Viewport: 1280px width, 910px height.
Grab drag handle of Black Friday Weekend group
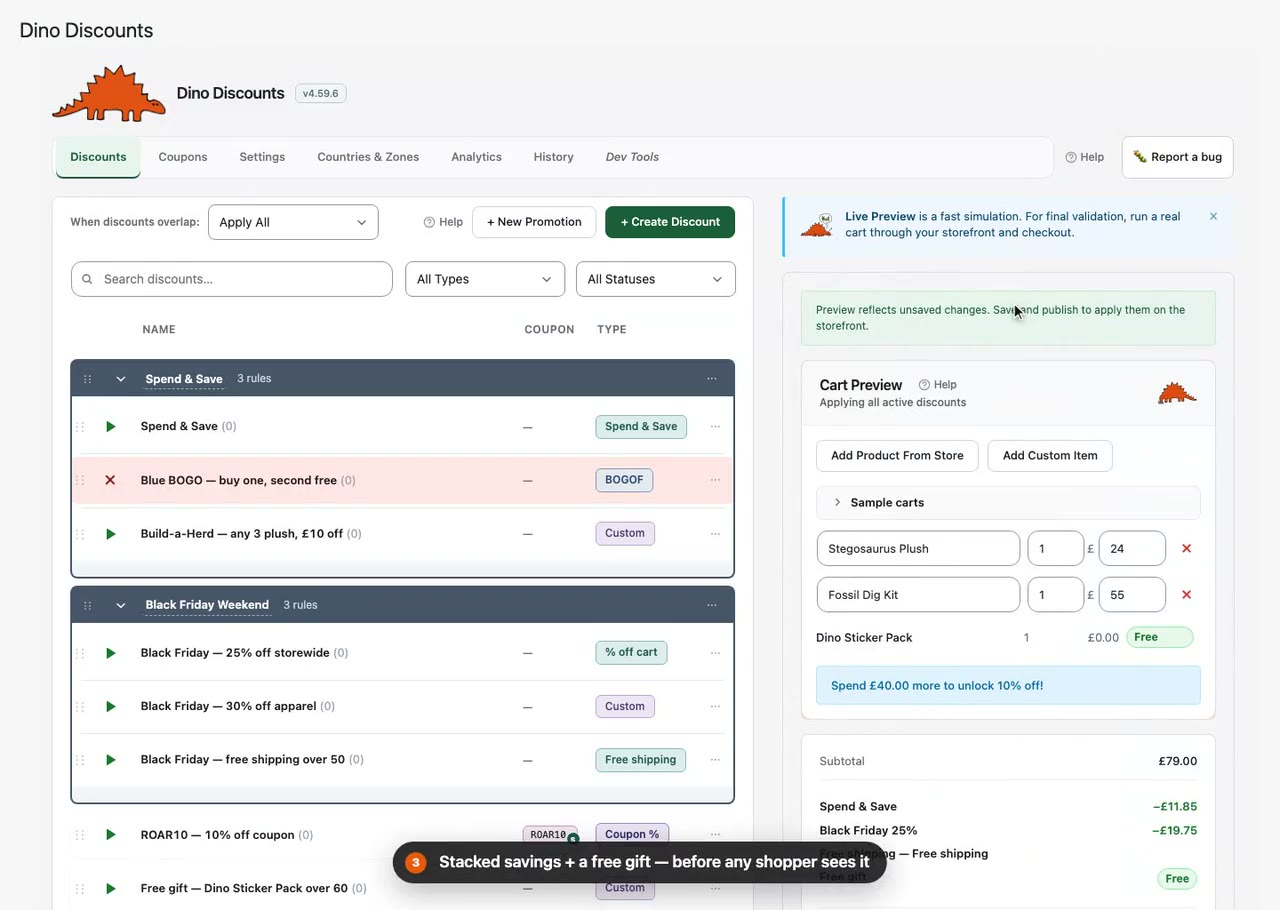tap(88, 605)
